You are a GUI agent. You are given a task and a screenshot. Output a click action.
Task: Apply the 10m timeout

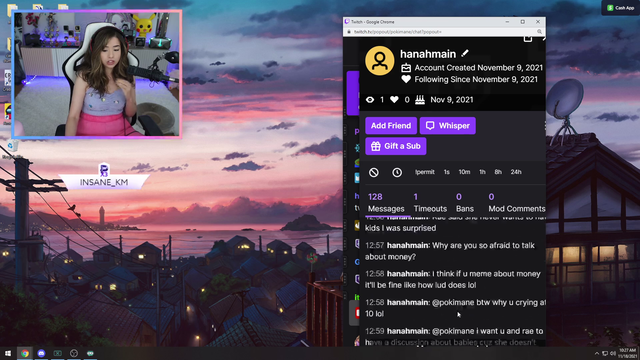point(464,172)
